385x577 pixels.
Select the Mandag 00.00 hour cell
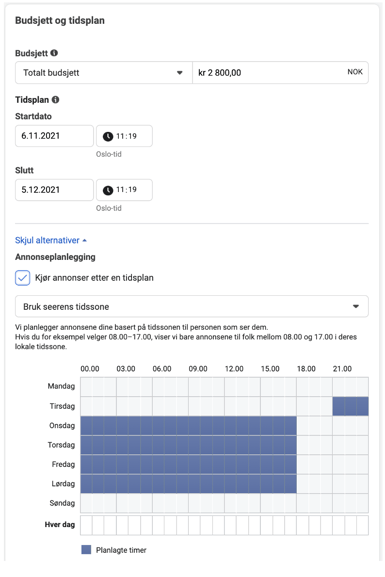tap(86, 387)
